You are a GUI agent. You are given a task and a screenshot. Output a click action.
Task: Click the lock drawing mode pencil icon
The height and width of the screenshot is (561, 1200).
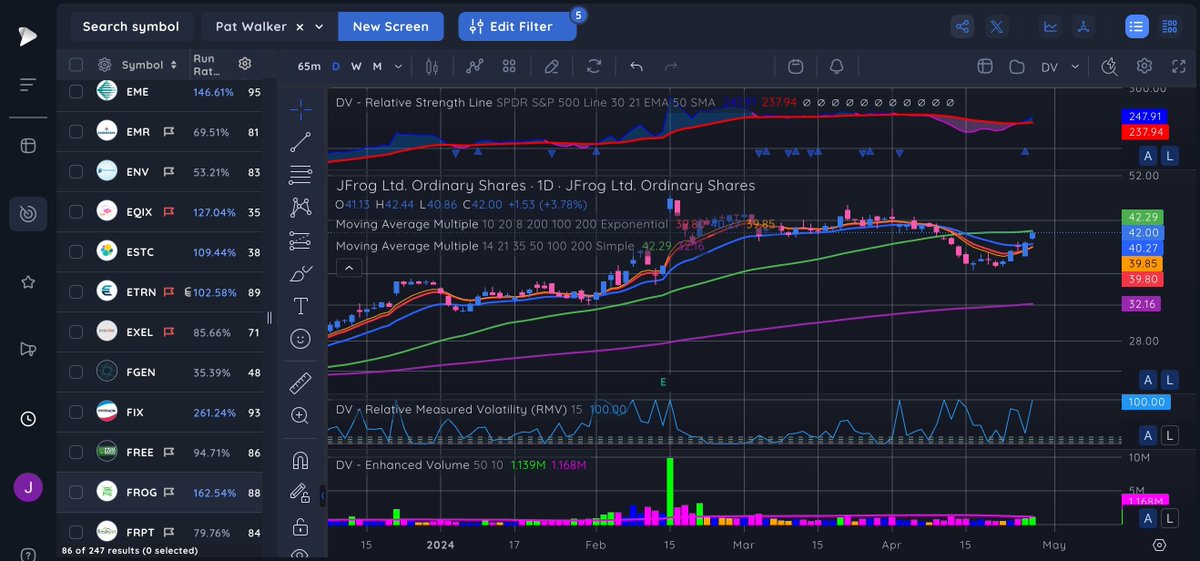click(300, 492)
